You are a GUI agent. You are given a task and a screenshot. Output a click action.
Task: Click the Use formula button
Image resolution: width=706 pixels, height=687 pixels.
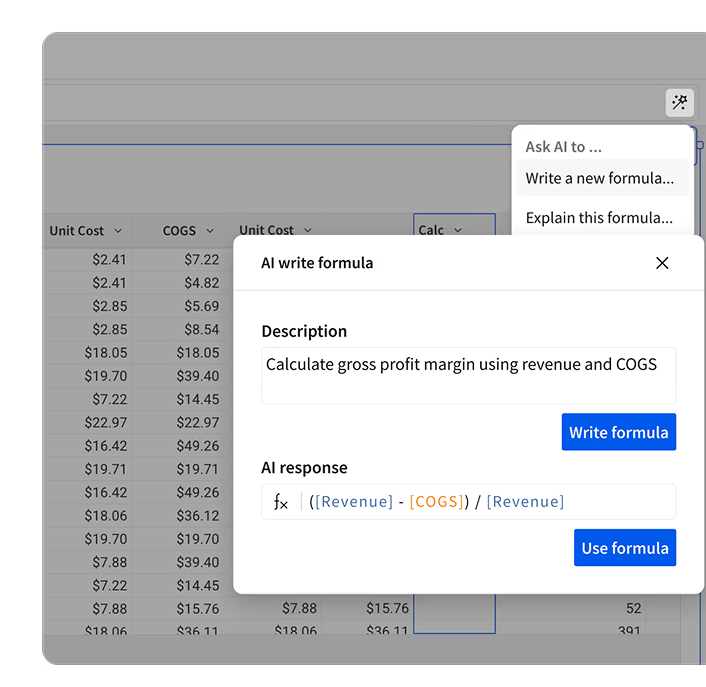pyautogui.click(x=624, y=548)
